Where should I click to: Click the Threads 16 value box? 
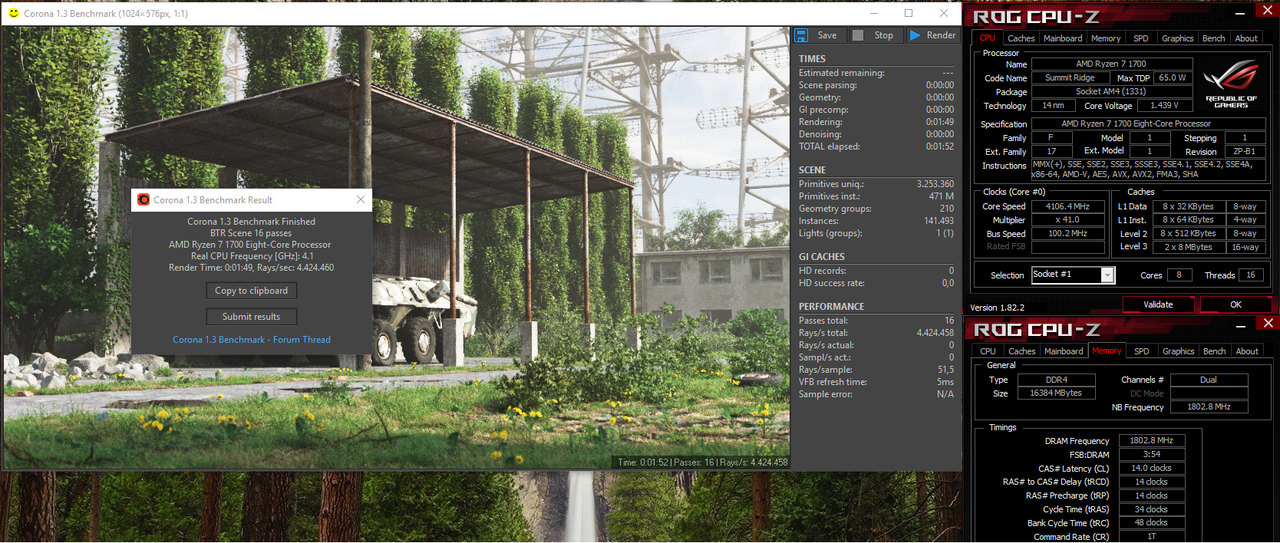[1251, 275]
